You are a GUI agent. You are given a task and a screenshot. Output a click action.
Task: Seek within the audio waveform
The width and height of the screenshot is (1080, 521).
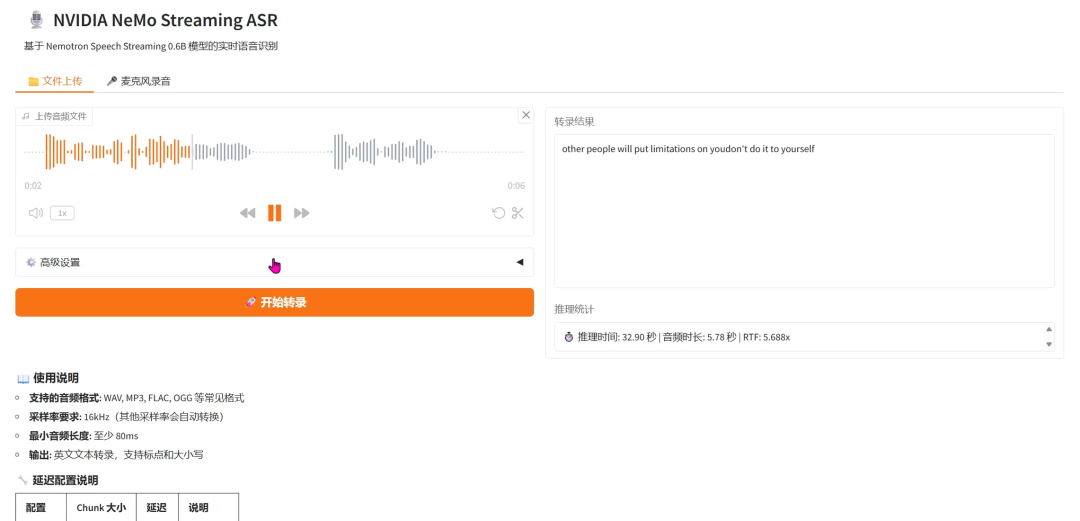pyautogui.click(x=274, y=152)
